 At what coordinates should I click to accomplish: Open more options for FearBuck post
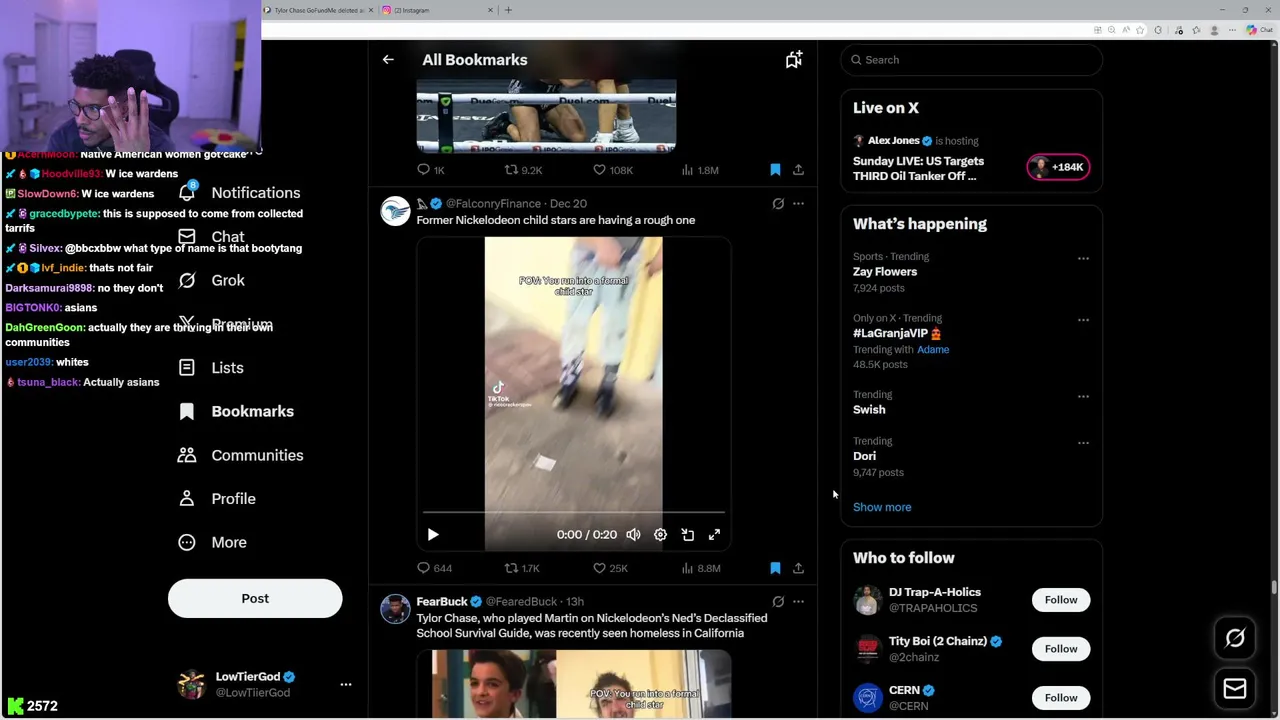pyautogui.click(x=798, y=601)
